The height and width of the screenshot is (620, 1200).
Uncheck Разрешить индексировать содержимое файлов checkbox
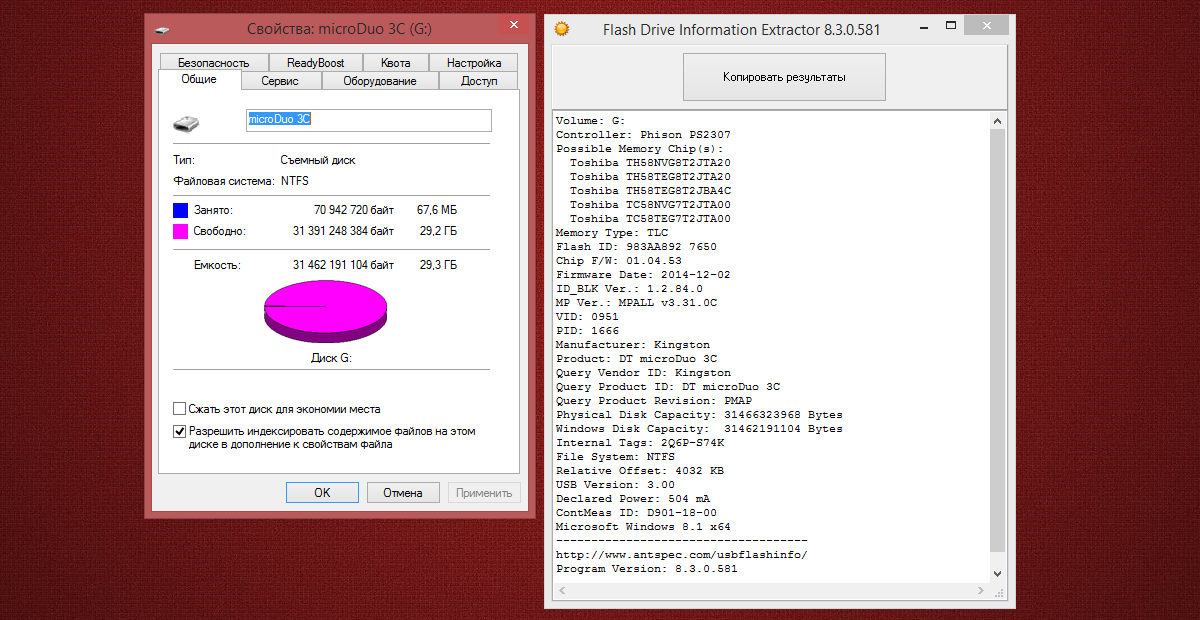pyautogui.click(x=180, y=431)
